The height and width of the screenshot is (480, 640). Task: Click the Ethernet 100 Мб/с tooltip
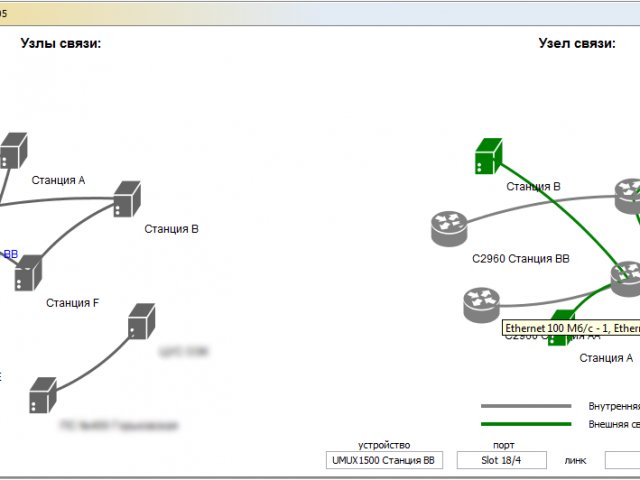[569, 328]
